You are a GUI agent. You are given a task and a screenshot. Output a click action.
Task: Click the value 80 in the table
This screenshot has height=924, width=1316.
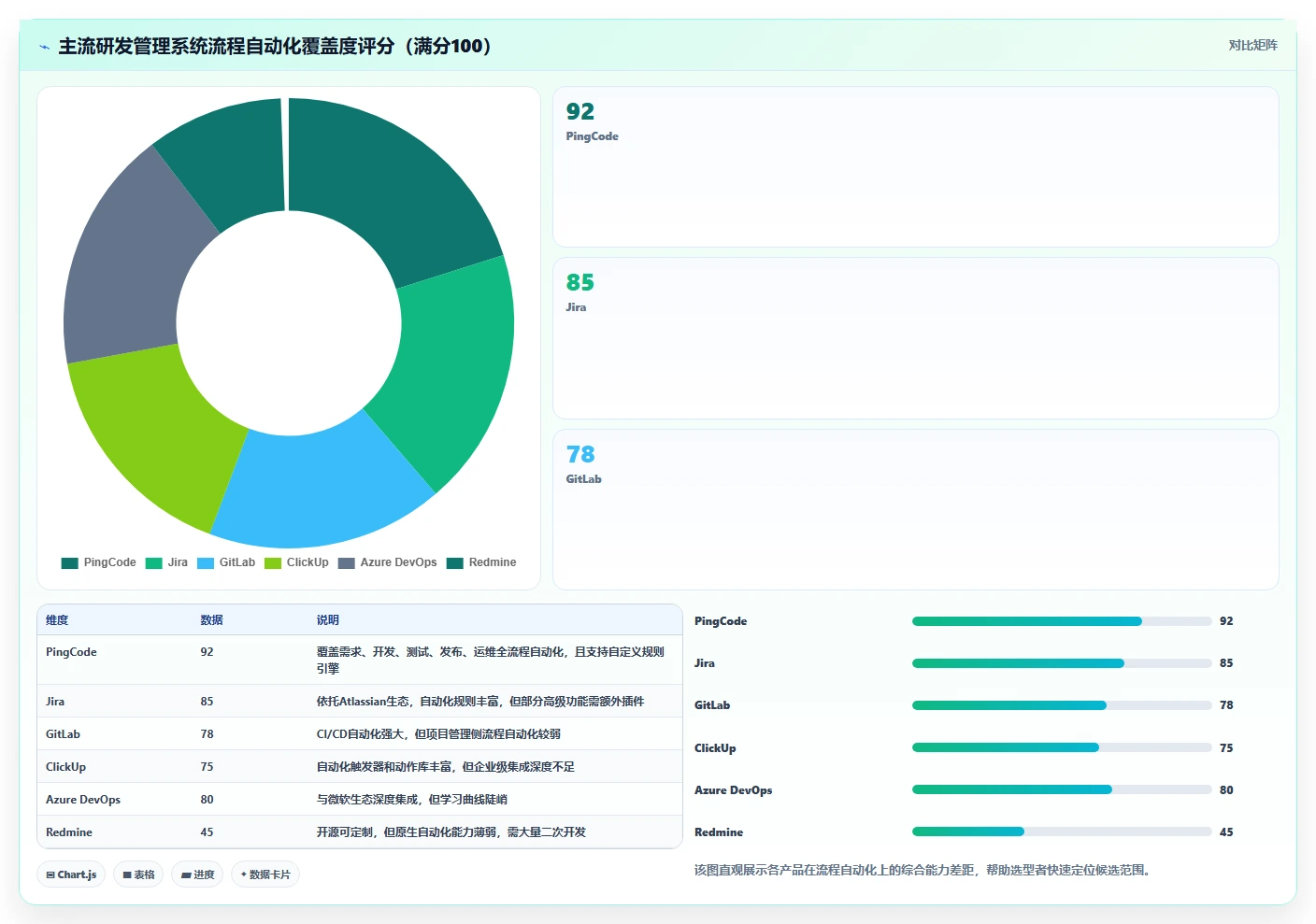(x=207, y=800)
